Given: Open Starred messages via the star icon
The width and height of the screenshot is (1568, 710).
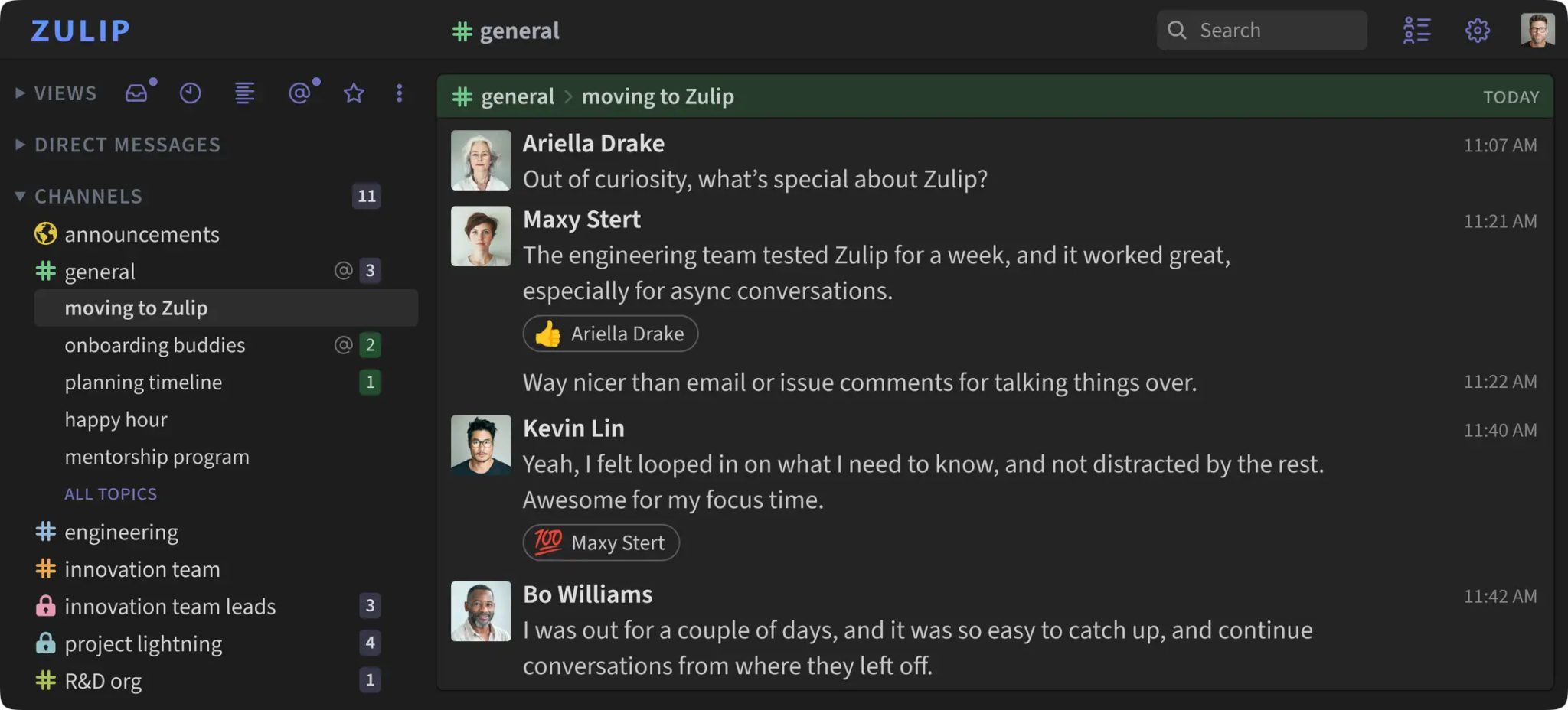Looking at the screenshot, I should 353,93.
